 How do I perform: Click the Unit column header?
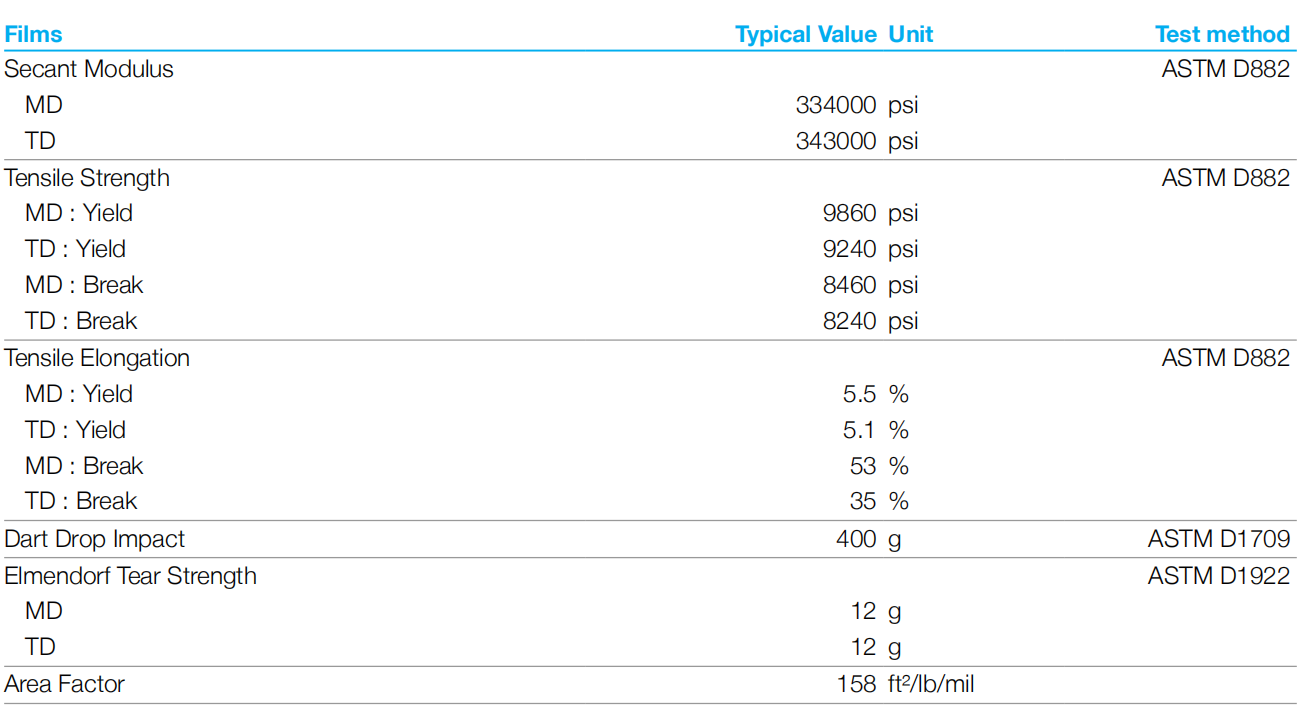point(910,34)
